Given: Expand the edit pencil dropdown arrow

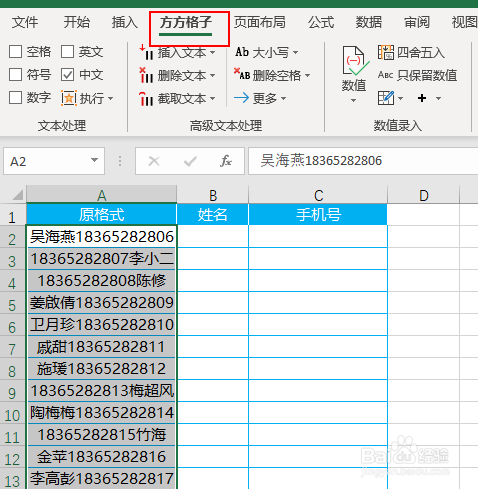Looking at the screenshot, I should [x=400, y=98].
